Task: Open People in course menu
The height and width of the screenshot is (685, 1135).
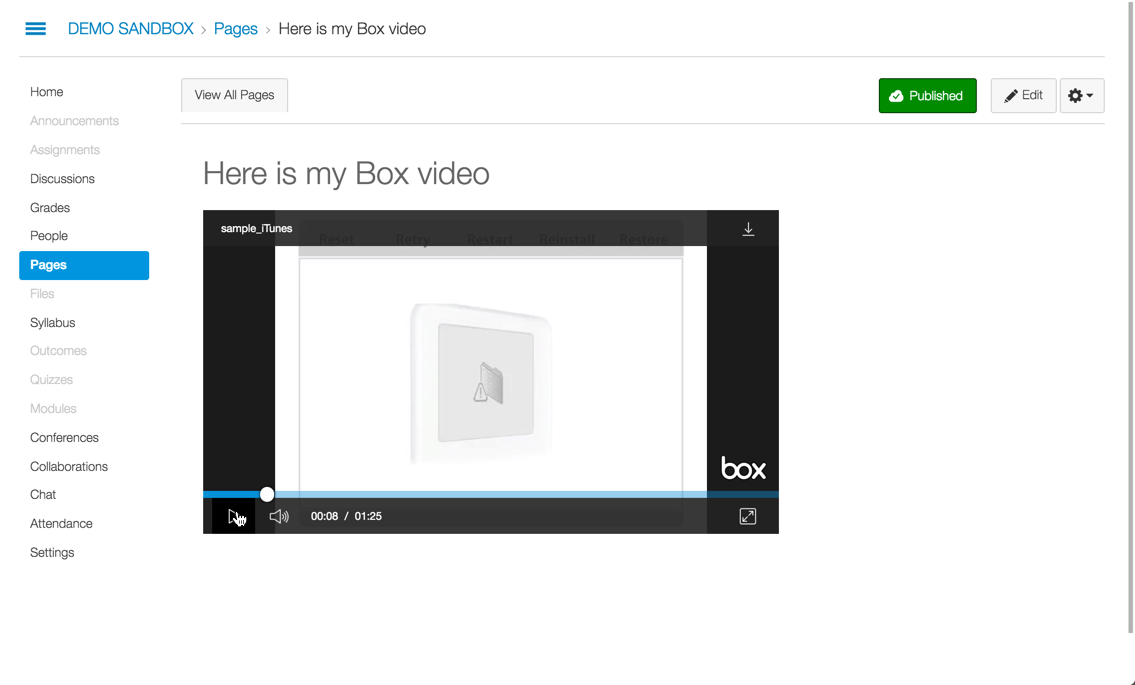Action: [x=48, y=236]
